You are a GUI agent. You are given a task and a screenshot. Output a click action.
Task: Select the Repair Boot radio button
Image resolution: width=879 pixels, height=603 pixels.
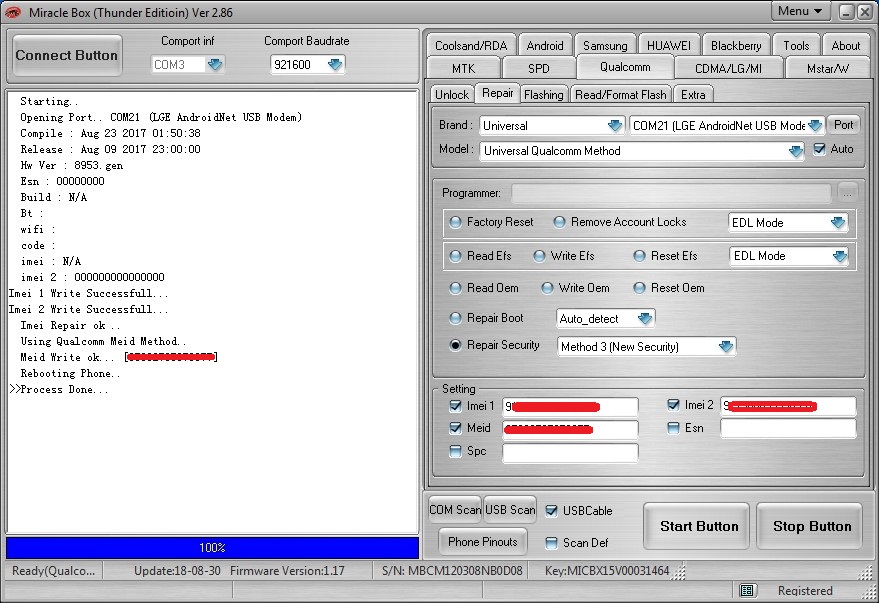tap(455, 318)
